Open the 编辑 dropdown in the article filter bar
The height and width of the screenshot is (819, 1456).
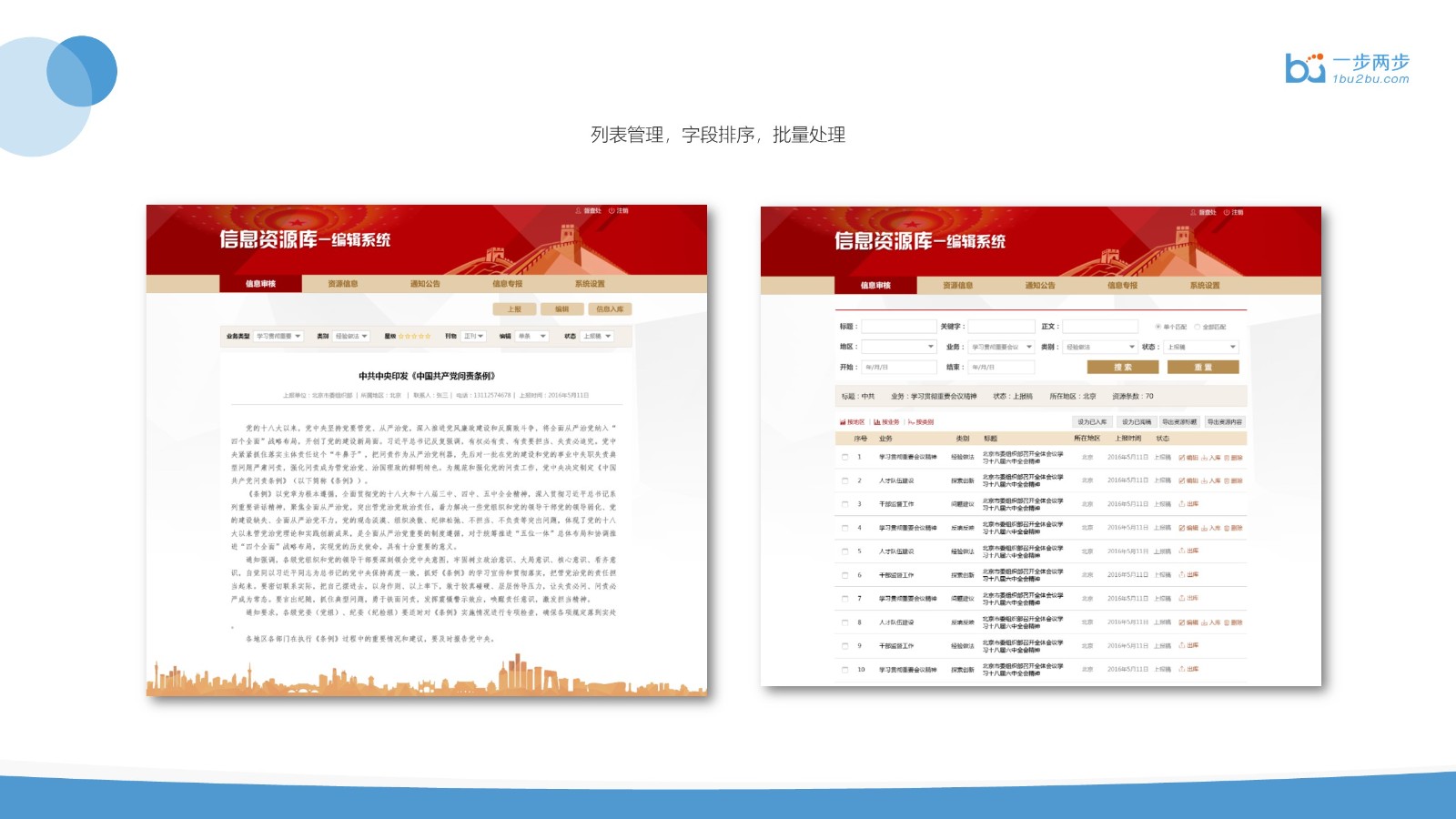[532, 337]
